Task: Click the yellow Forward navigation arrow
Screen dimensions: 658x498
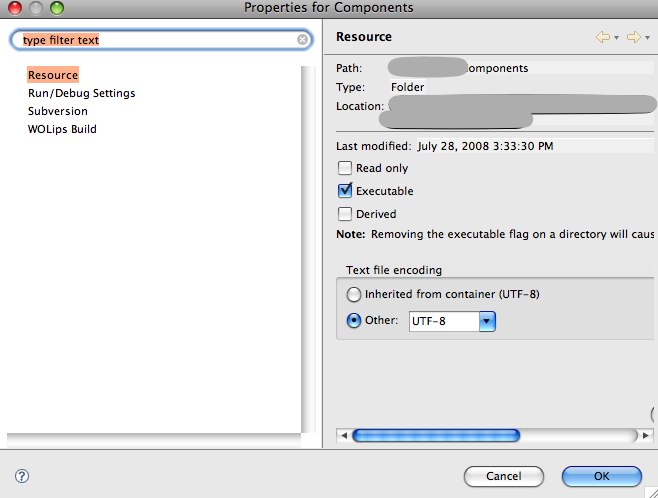Action: point(632,37)
